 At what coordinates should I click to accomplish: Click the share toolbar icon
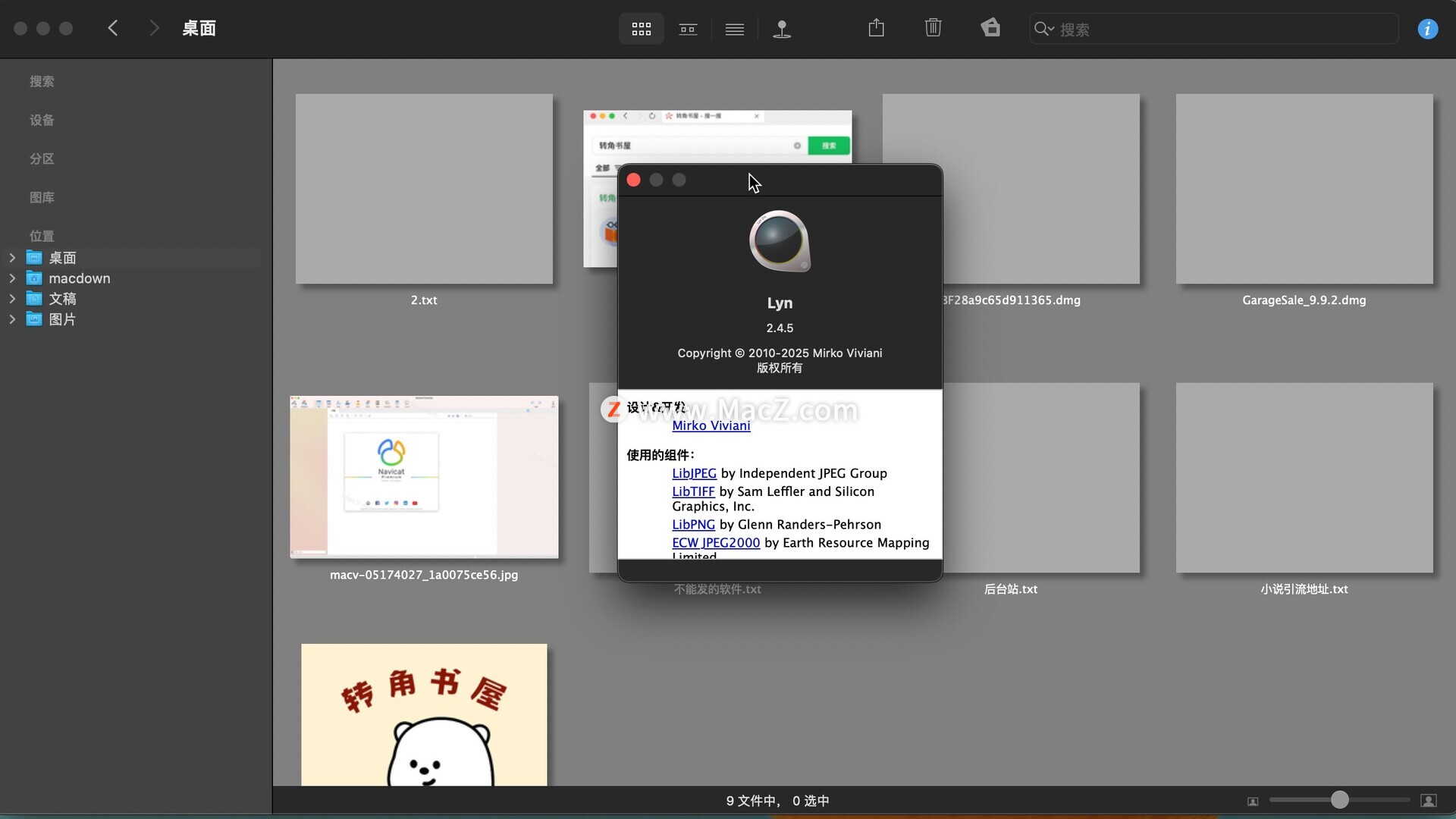click(x=876, y=28)
